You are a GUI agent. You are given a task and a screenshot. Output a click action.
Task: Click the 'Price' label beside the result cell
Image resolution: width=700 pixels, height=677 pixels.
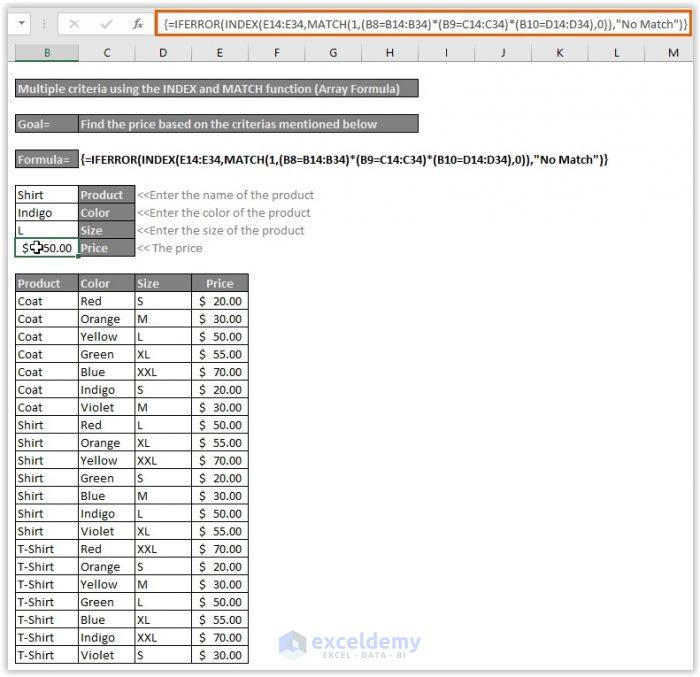point(107,248)
